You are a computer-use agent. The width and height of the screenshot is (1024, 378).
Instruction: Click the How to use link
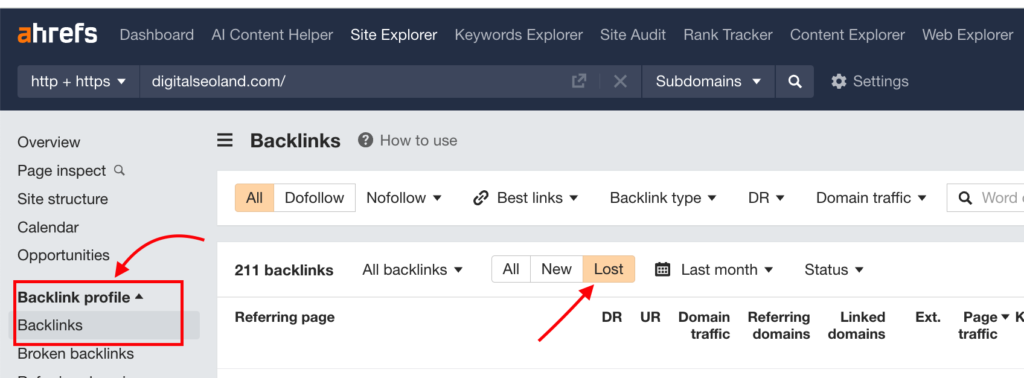point(419,140)
